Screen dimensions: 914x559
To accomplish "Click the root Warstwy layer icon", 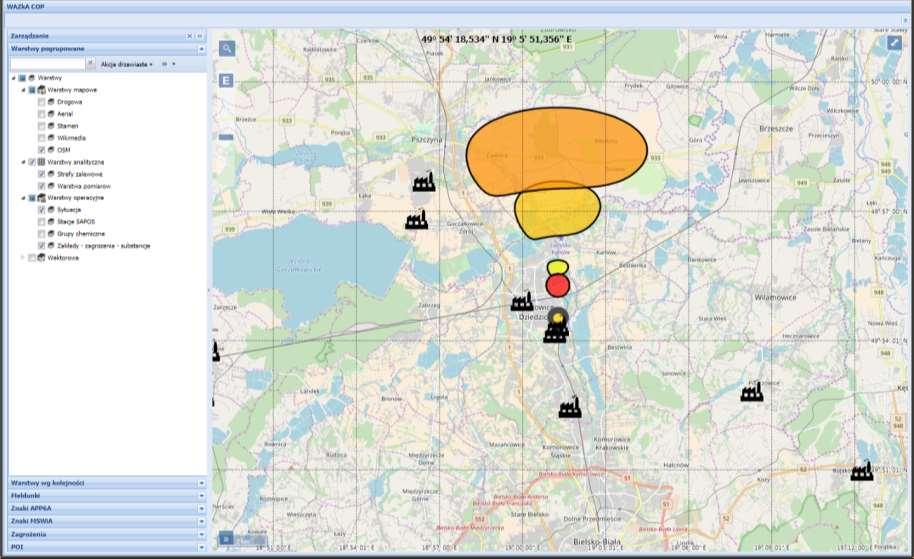I will 31,78.
